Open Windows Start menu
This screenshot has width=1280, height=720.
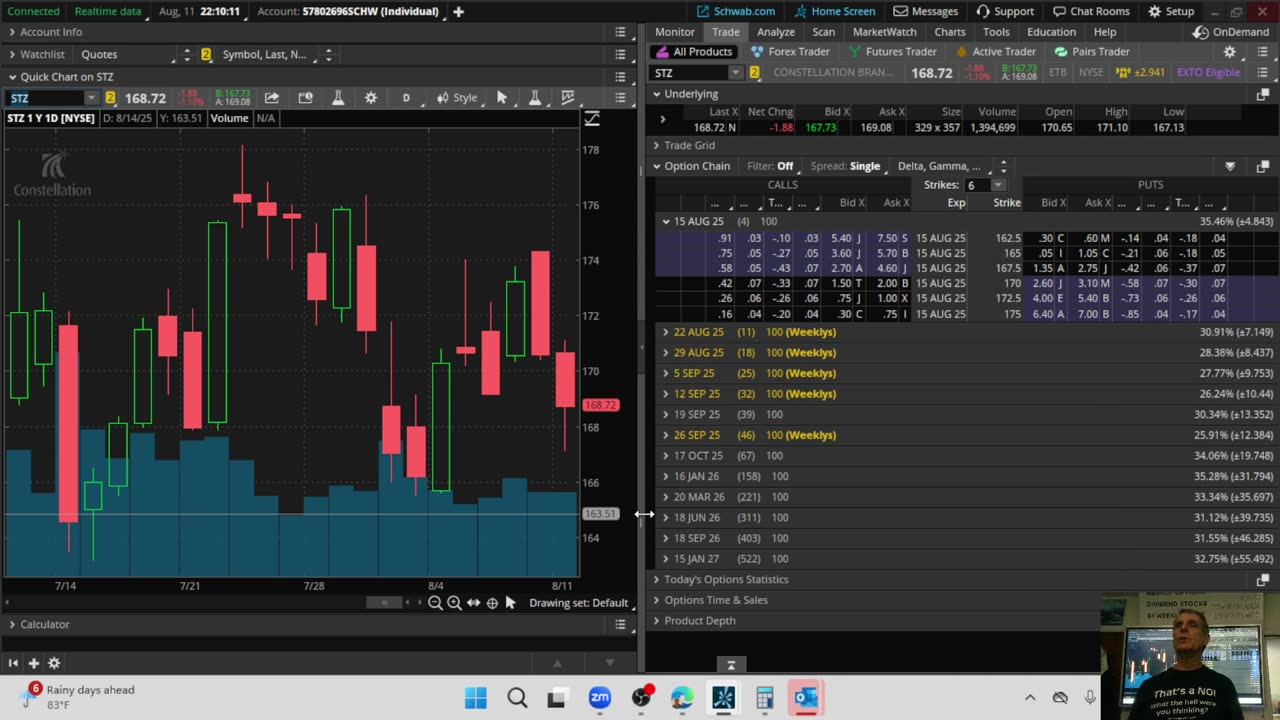476,697
